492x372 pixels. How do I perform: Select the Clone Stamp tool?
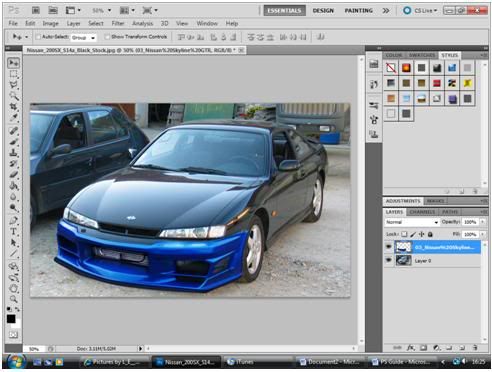tap(14, 153)
